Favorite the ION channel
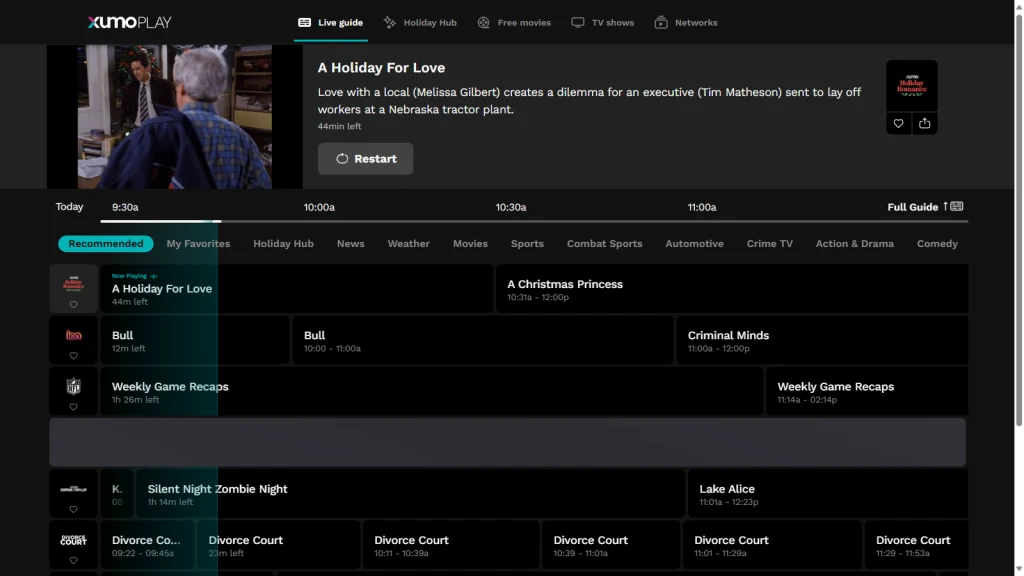Image resolution: width=1024 pixels, height=576 pixels. pos(73,356)
